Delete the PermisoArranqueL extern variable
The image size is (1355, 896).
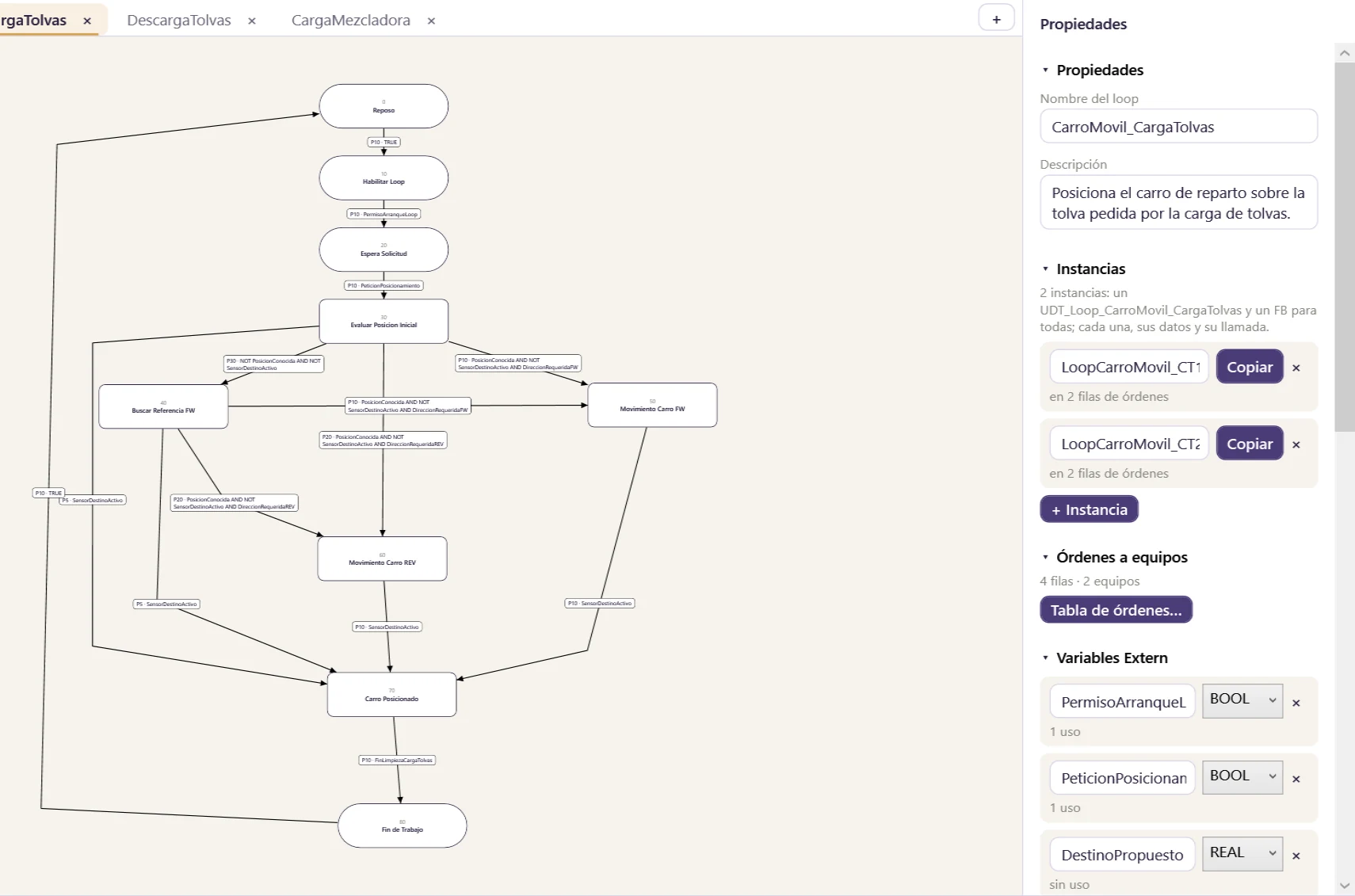coord(1296,703)
